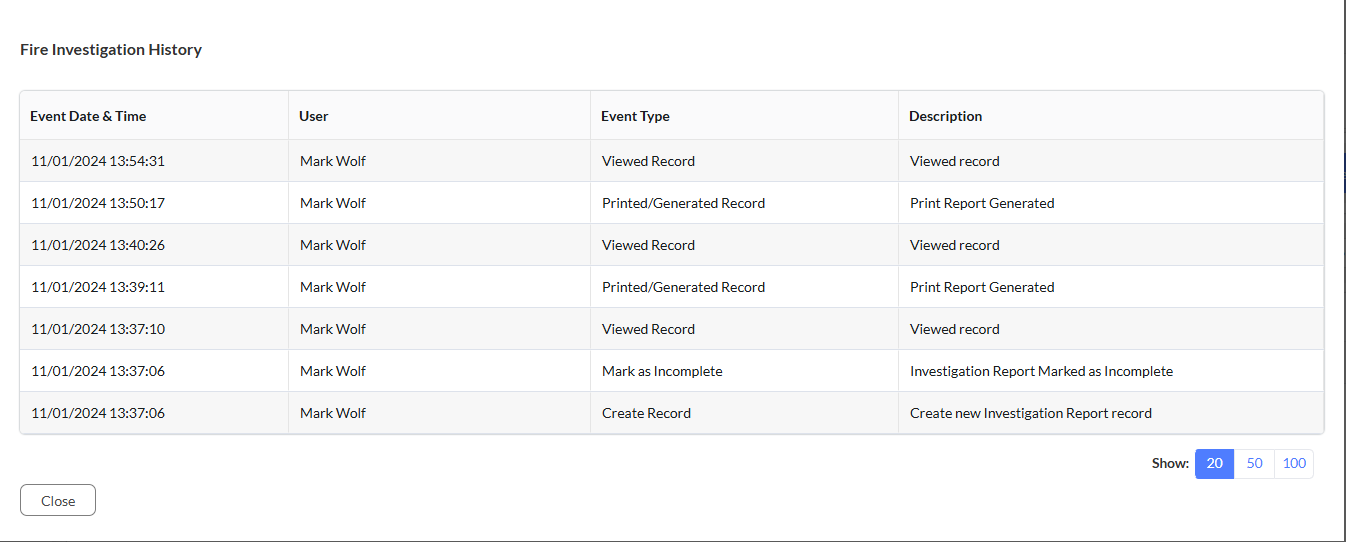Select the 13:37:10 Viewed Record row

point(672,329)
